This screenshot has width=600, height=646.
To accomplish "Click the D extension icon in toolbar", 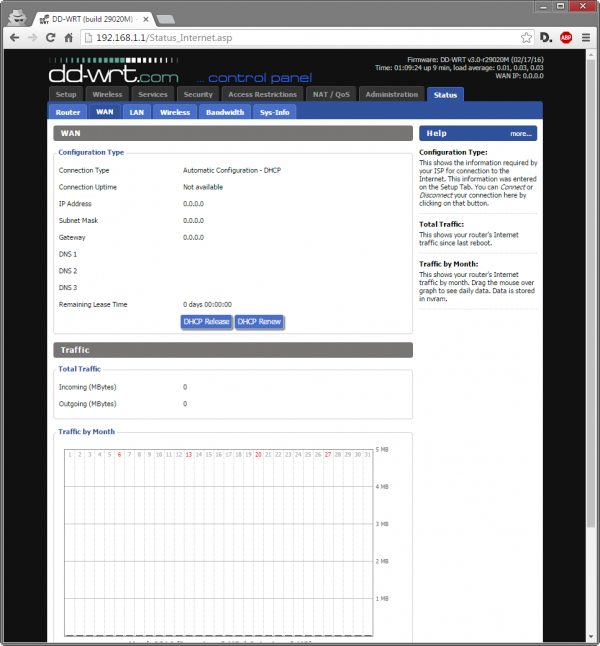I will point(545,37).
